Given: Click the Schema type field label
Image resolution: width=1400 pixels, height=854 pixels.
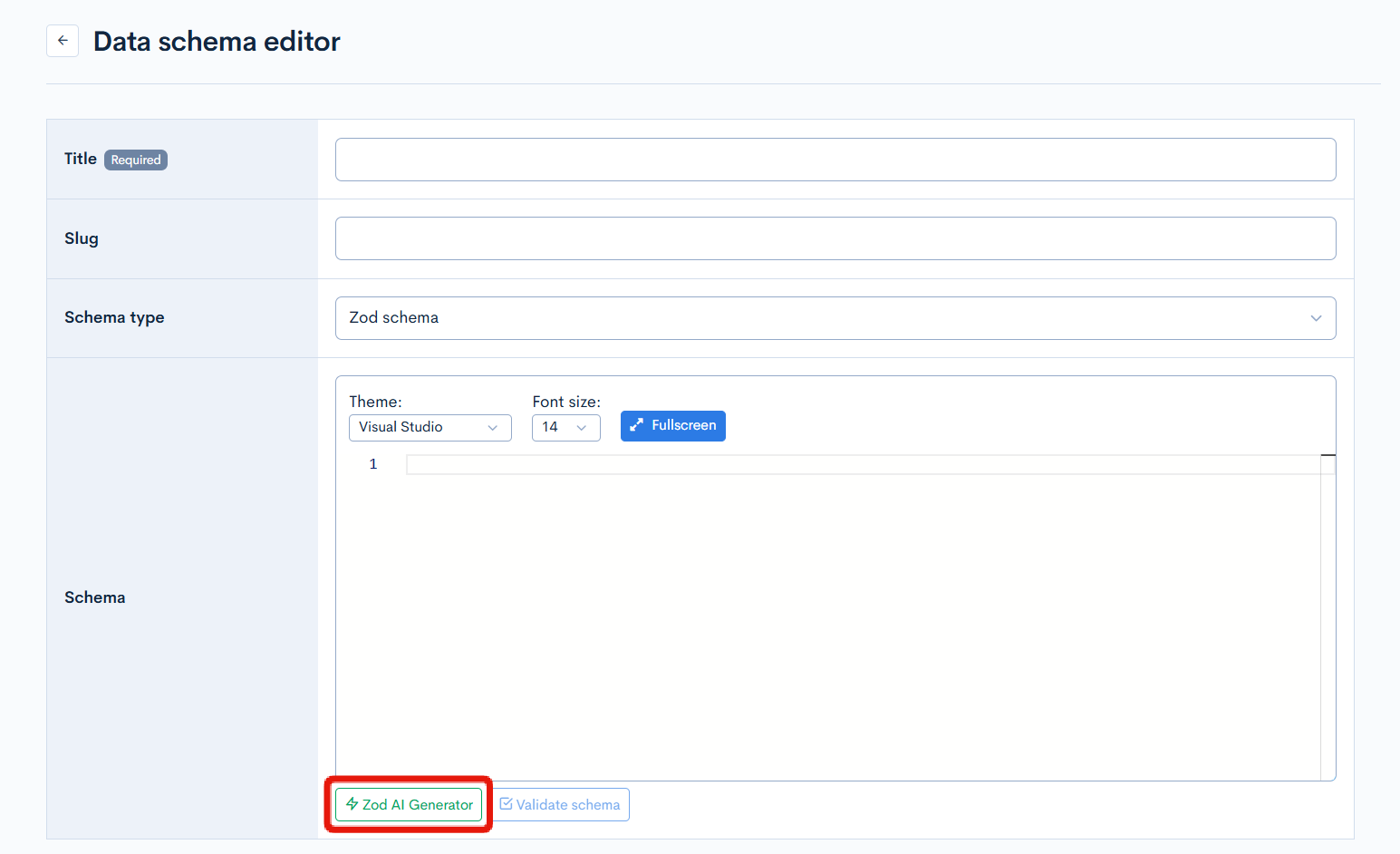Looking at the screenshot, I should 114,317.
